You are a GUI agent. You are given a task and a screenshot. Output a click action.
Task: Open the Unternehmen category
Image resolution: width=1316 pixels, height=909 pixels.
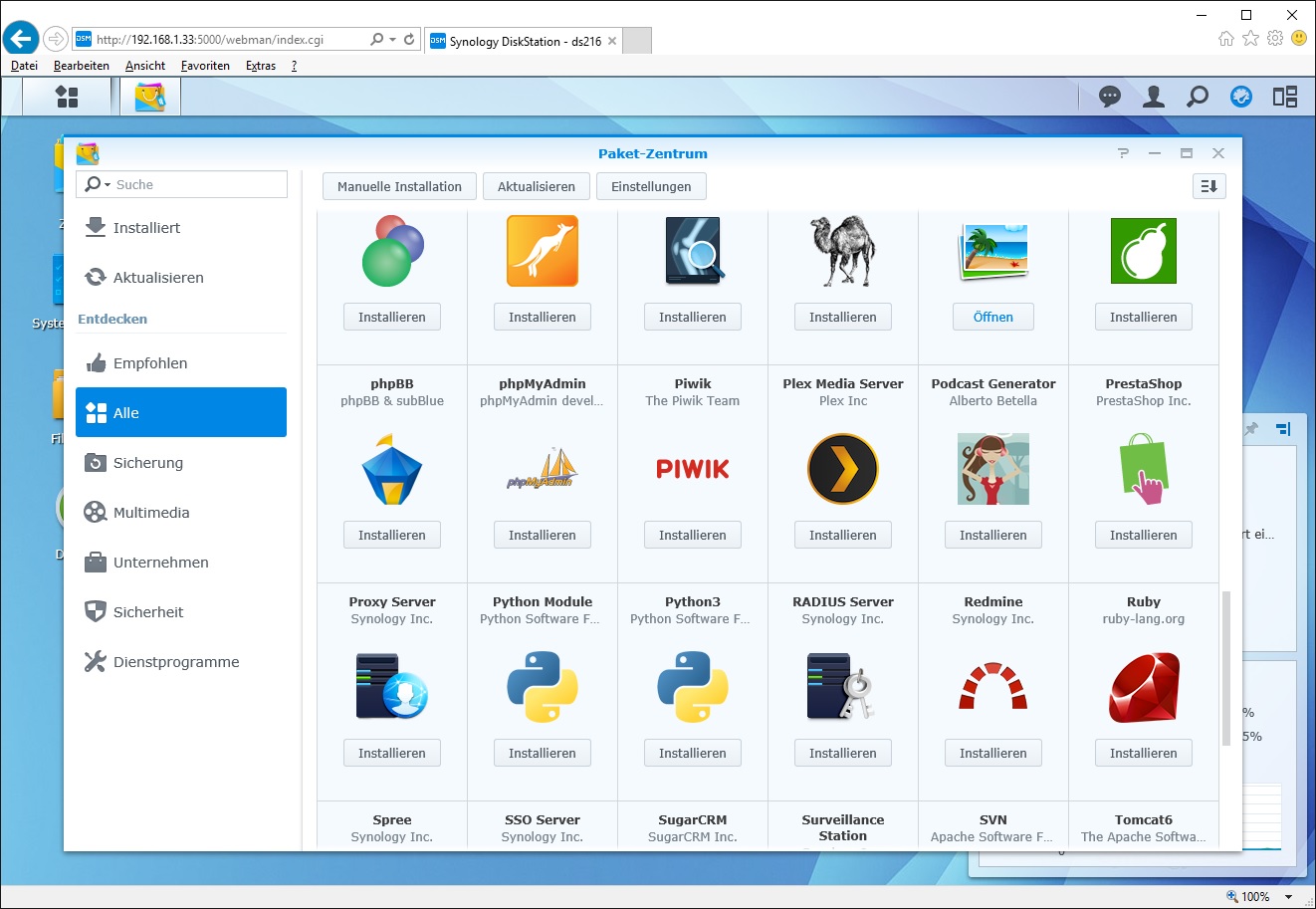coord(181,563)
